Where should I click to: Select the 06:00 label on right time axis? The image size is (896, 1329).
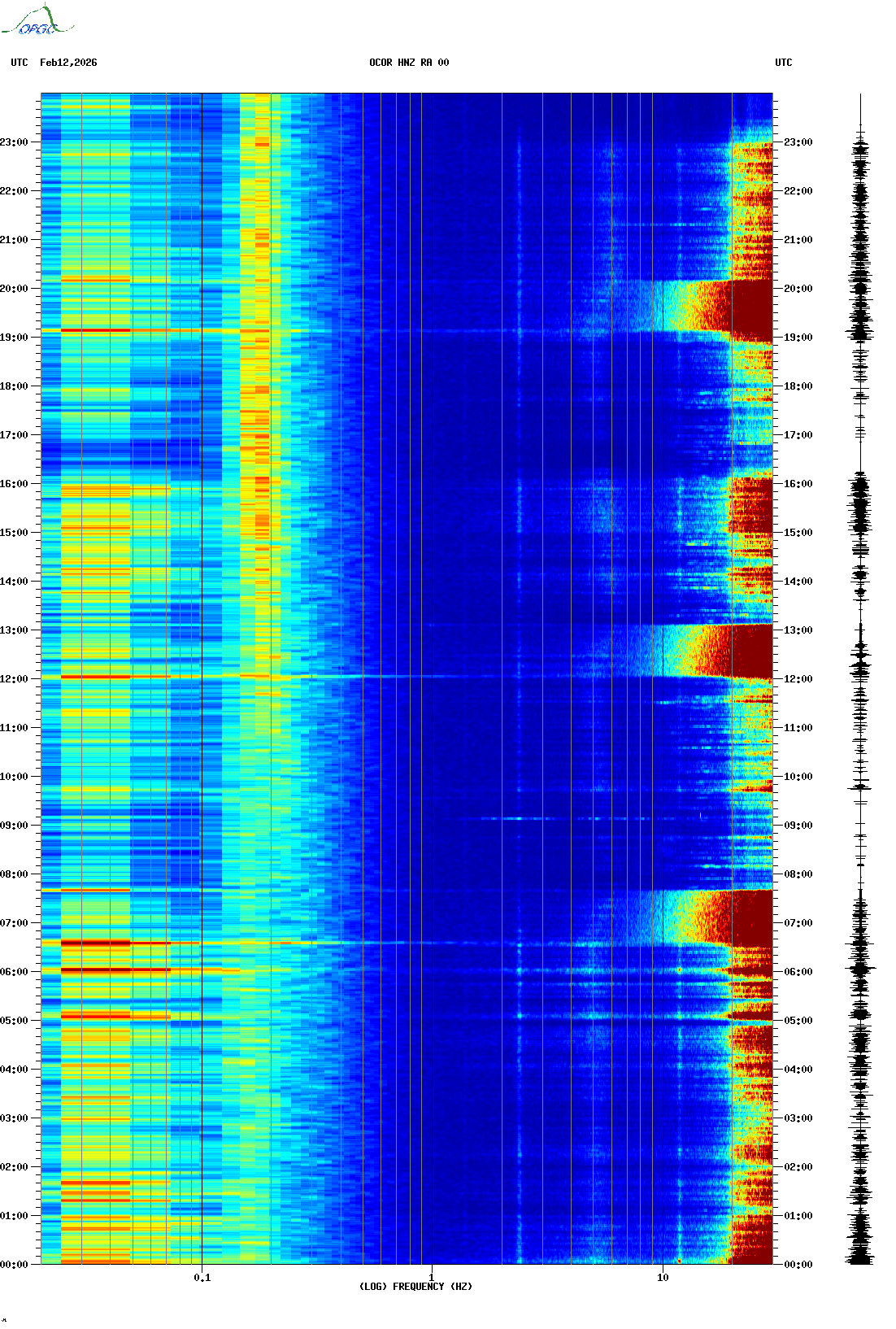coord(798,972)
